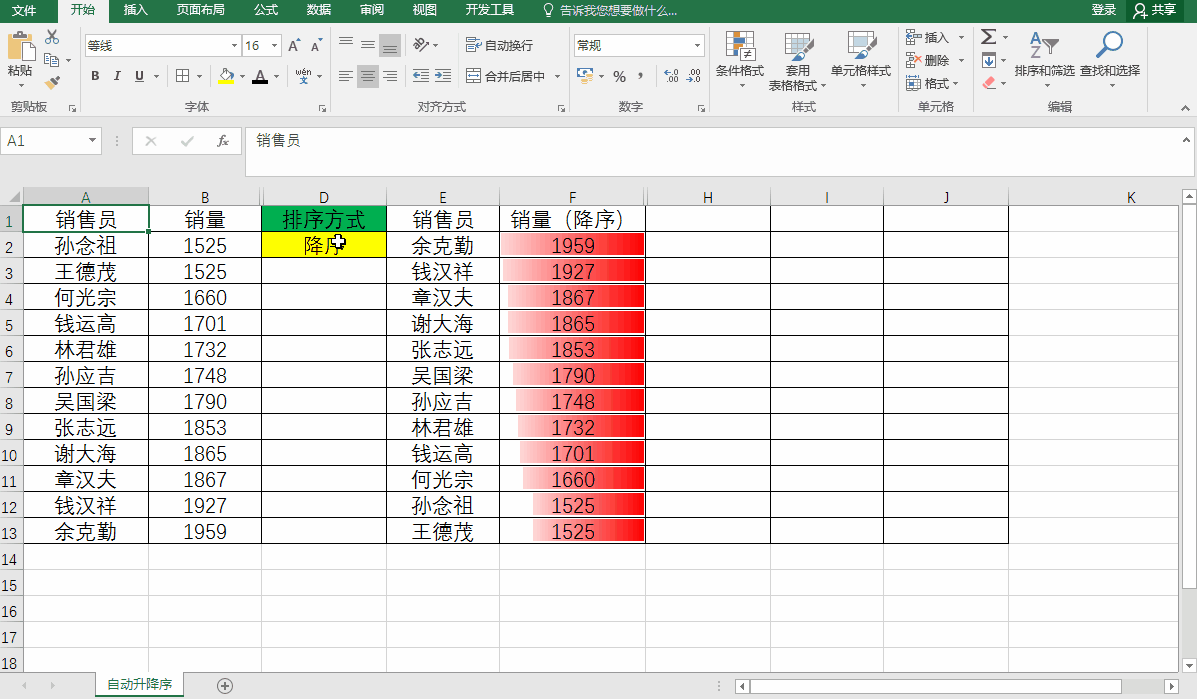
Task: Click the Clear eraser icon
Action: pyautogui.click(x=989, y=83)
